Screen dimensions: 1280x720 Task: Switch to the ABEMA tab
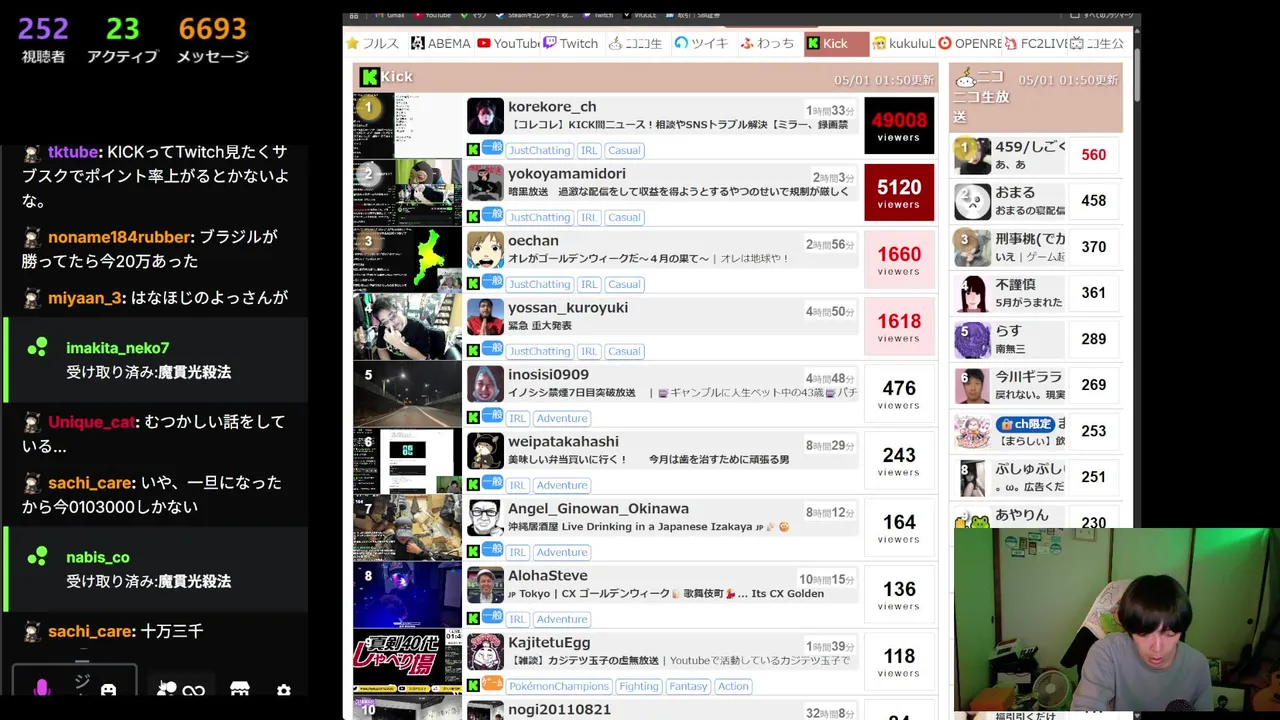(441, 43)
